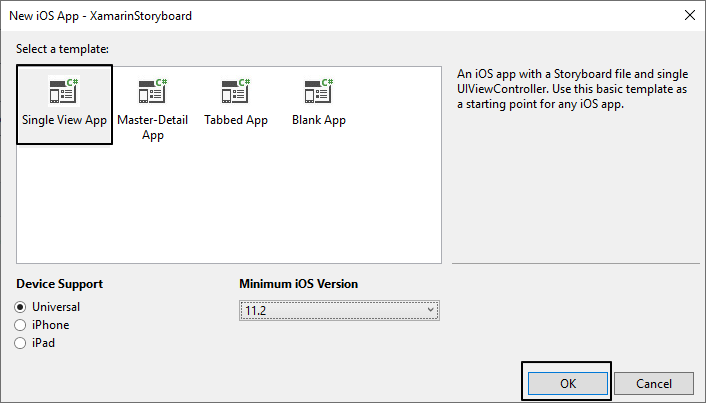Click the Master-Detail App label text
Screen dimensions: 706x403
(x=153, y=127)
